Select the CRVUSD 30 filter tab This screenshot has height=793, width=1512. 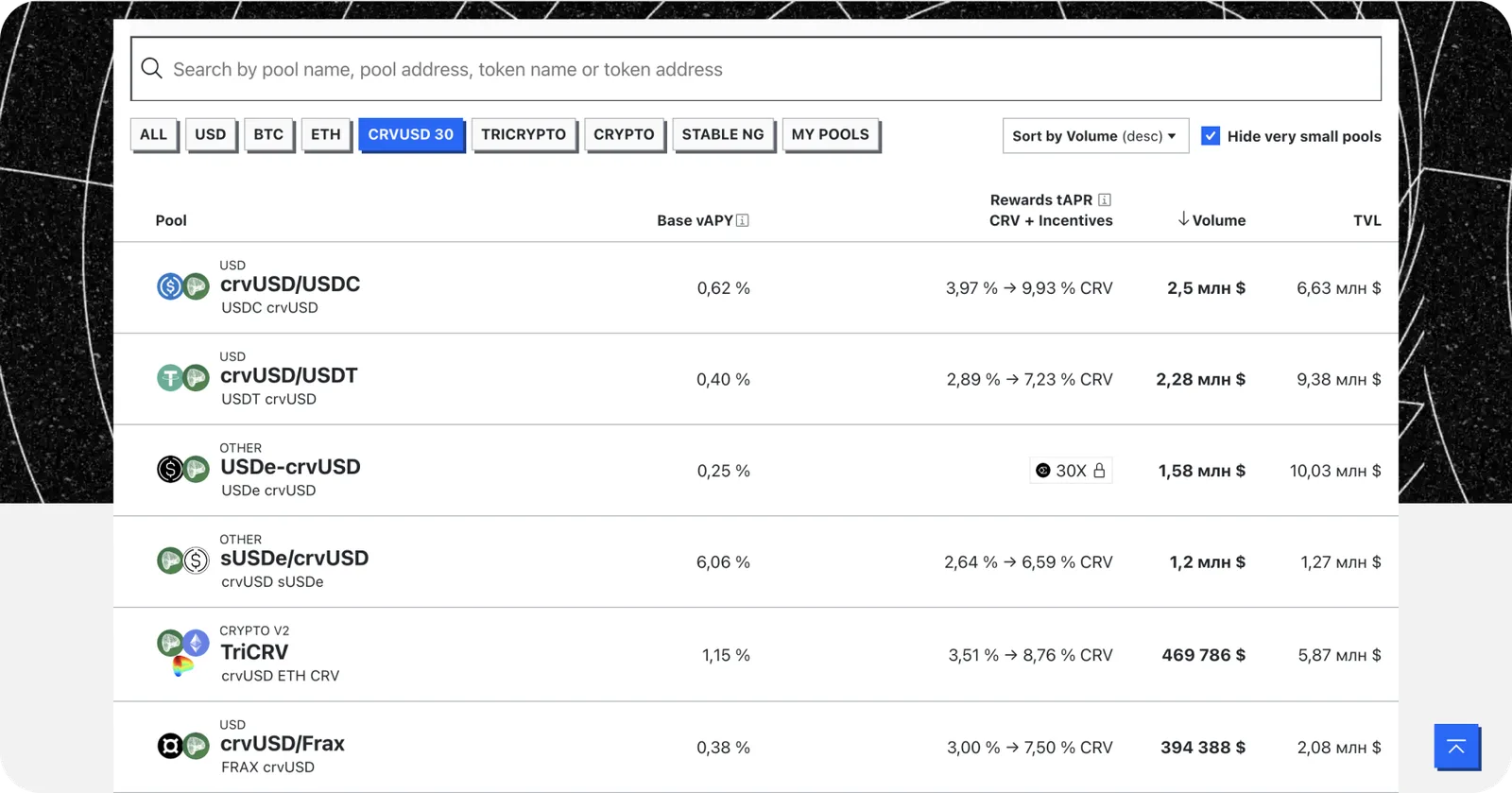click(411, 134)
